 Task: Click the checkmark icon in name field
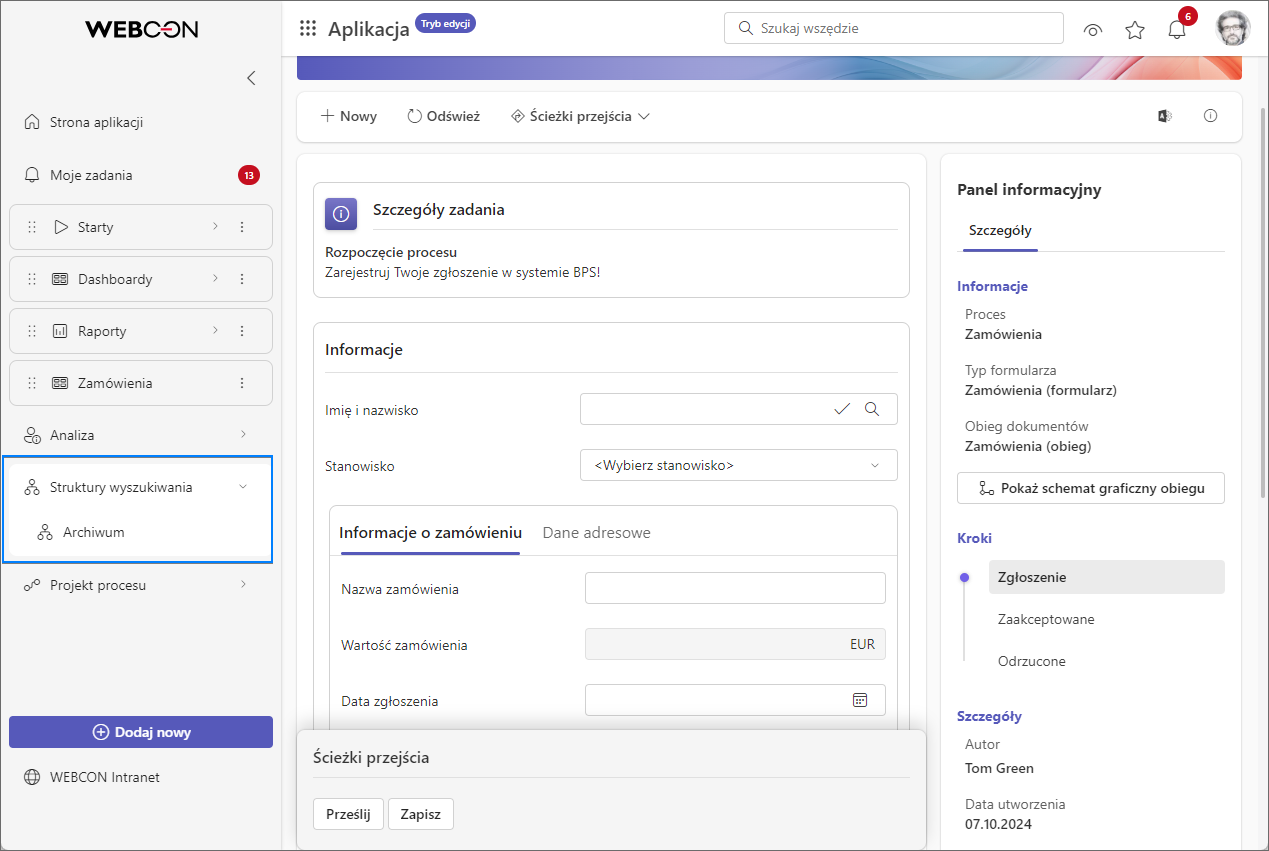pyautogui.click(x=842, y=409)
